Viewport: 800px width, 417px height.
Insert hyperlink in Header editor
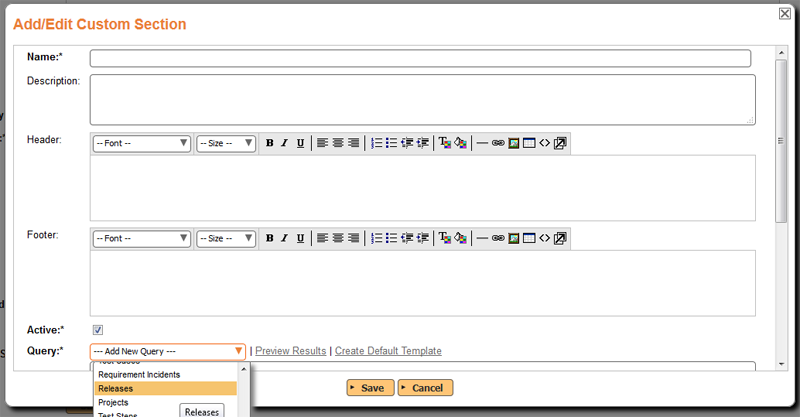pyautogui.click(x=498, y=143)
